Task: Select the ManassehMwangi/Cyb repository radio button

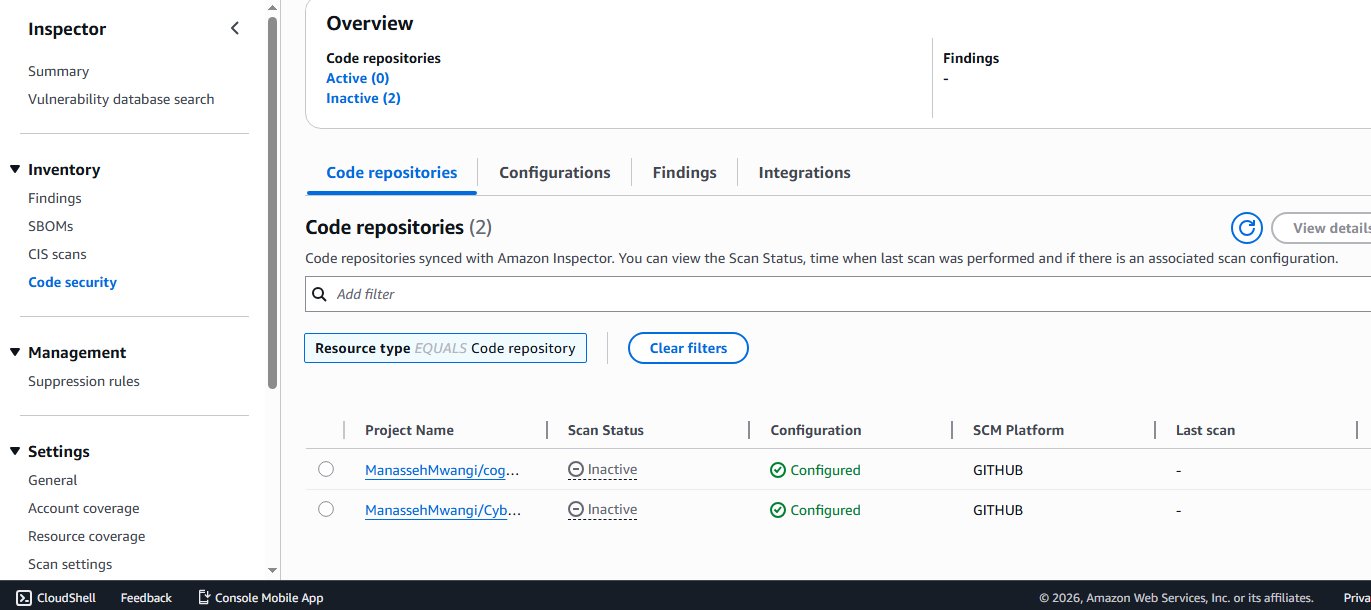Action: point(326,509)
